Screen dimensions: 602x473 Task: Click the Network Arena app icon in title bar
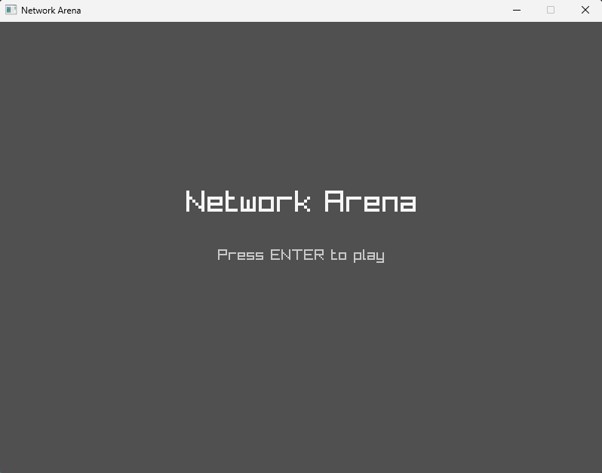pos(11,10)
